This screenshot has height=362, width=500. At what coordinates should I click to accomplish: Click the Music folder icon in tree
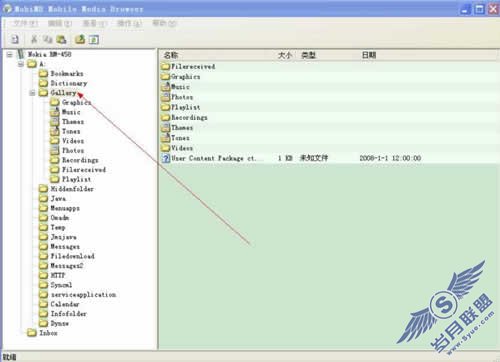(55, 112)
